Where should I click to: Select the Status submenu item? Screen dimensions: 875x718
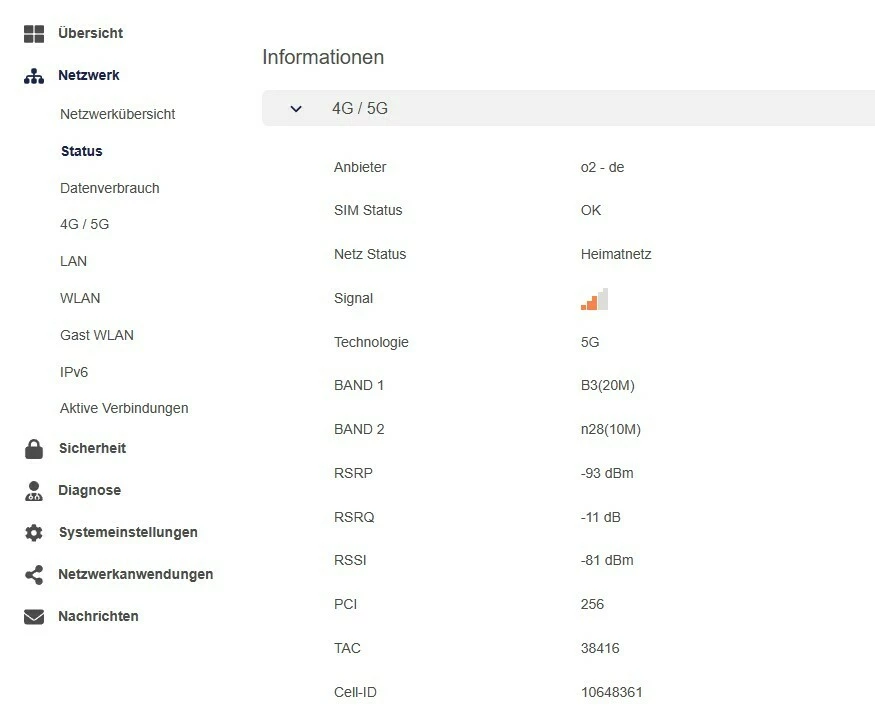click(x=81, y=151)
